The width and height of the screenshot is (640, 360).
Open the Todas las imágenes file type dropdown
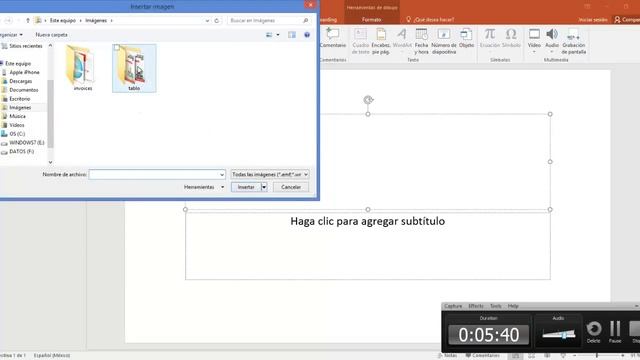click(270, 174)
